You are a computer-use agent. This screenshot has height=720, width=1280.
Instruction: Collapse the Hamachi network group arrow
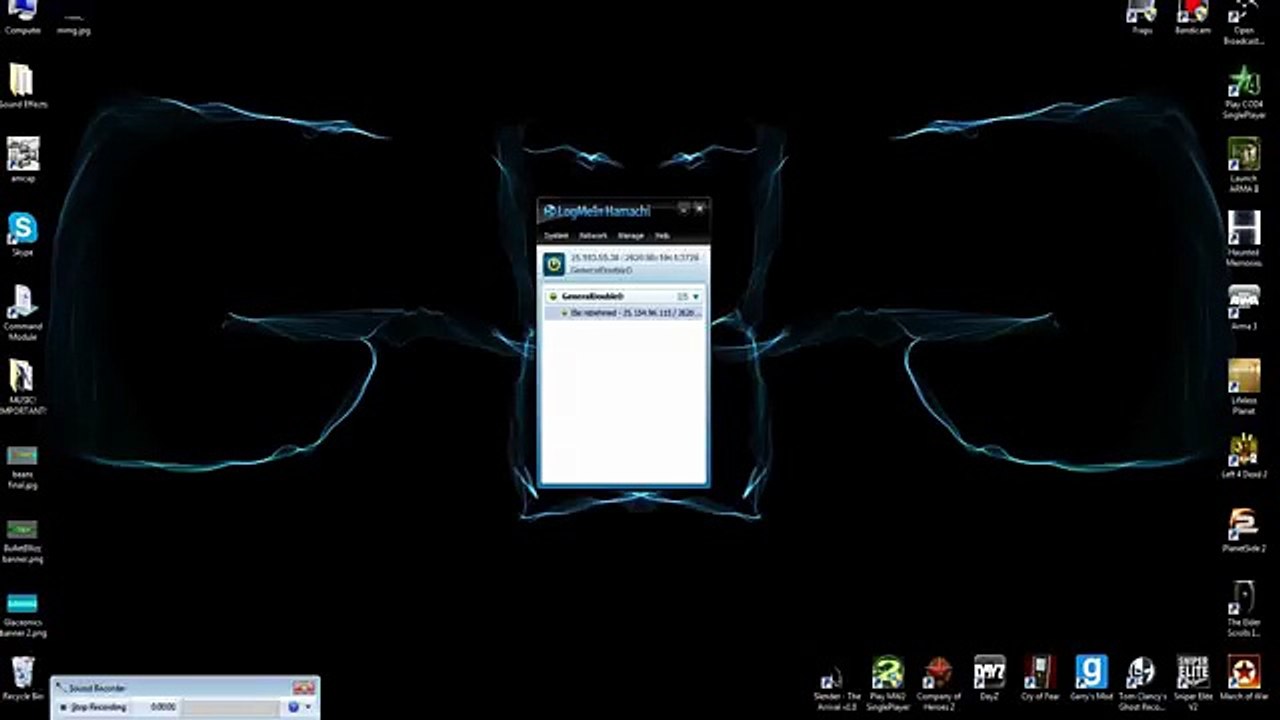pos(696,297)
